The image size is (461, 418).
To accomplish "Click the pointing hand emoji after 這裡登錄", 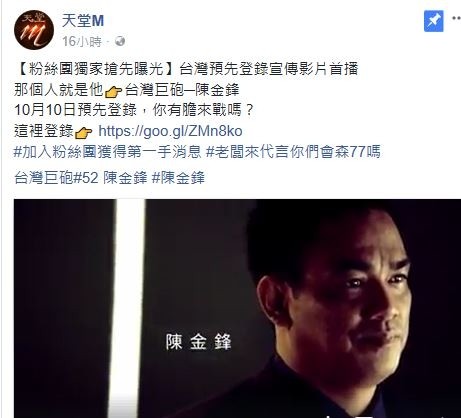I will coord(83,133).
